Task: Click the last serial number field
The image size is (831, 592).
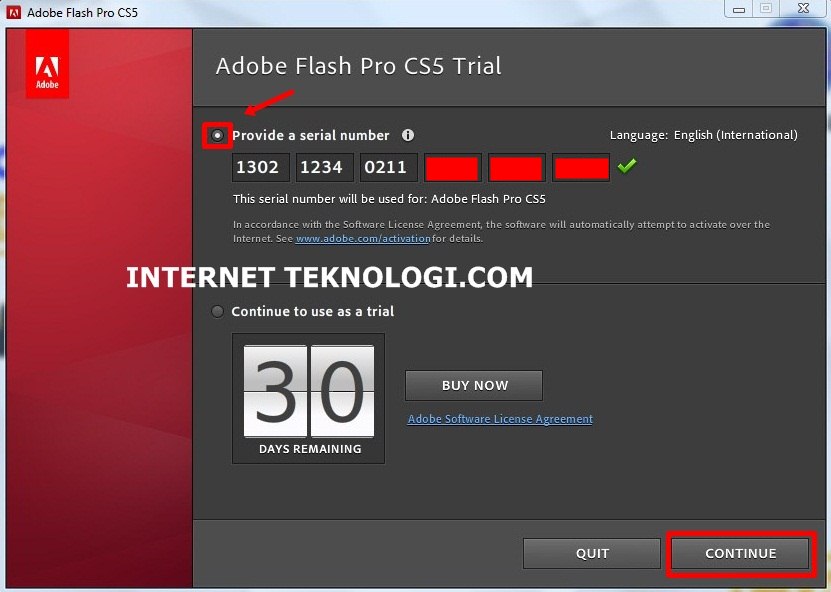Action: click(581, 168)
